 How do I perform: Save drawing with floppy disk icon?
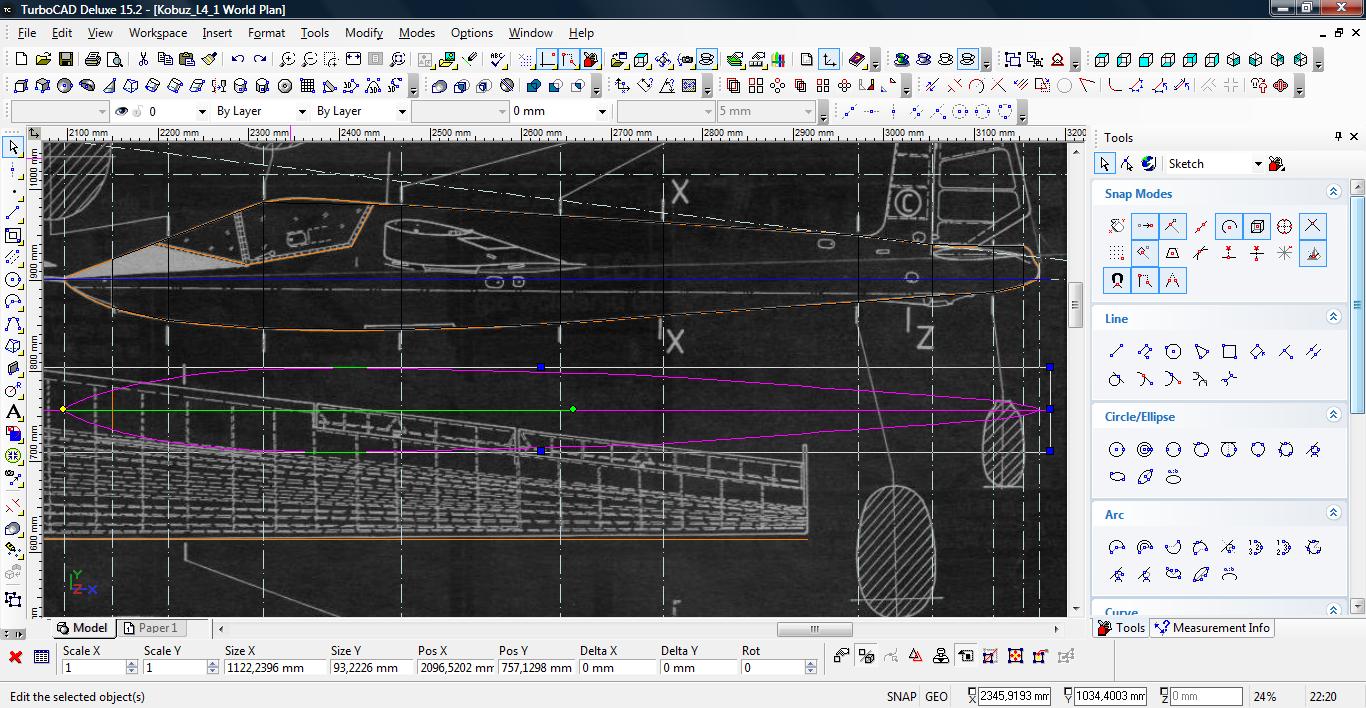(x=68, y=60)
